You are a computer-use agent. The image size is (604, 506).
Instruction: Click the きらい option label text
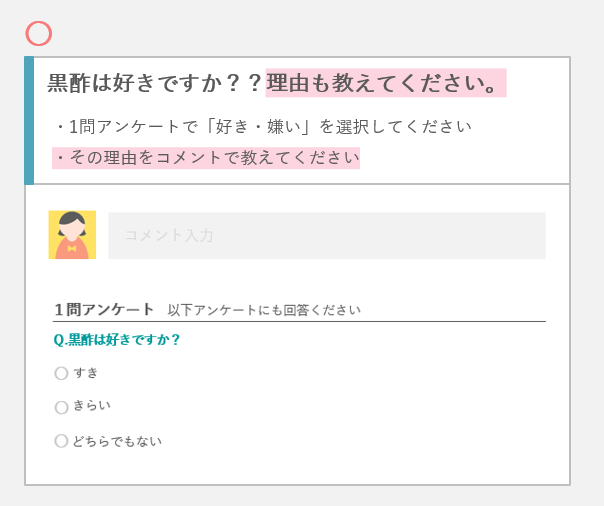(92, 405)
